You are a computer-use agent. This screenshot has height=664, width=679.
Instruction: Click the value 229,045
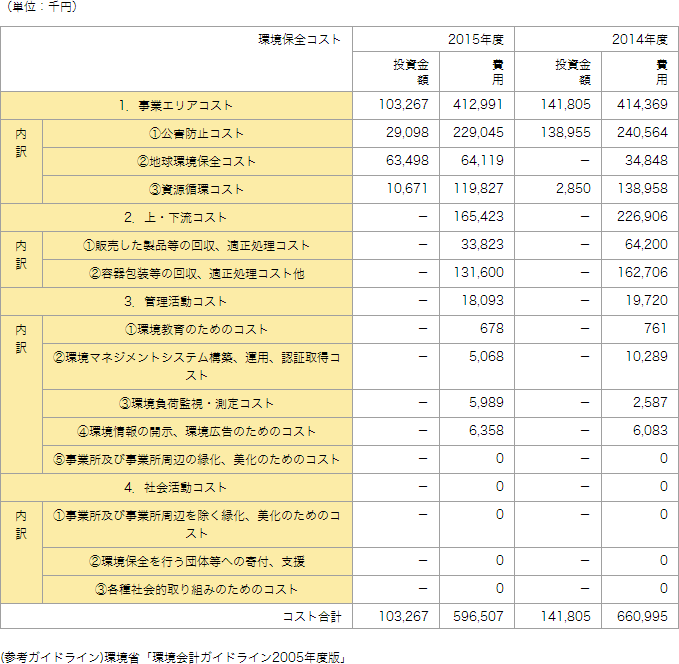[x=478, y=133]
